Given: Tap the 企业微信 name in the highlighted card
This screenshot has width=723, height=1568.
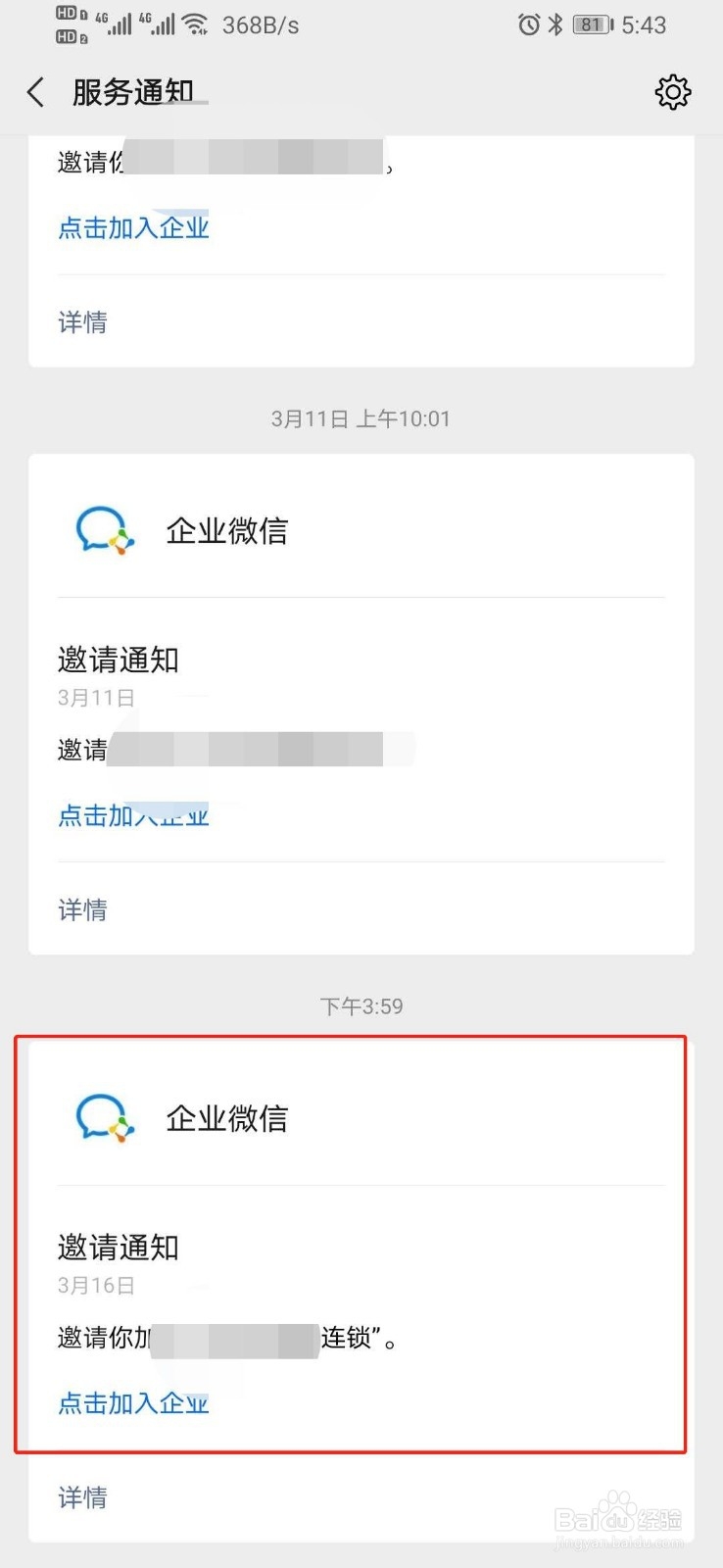Looking at the screenshot, I should (227, 1118).
